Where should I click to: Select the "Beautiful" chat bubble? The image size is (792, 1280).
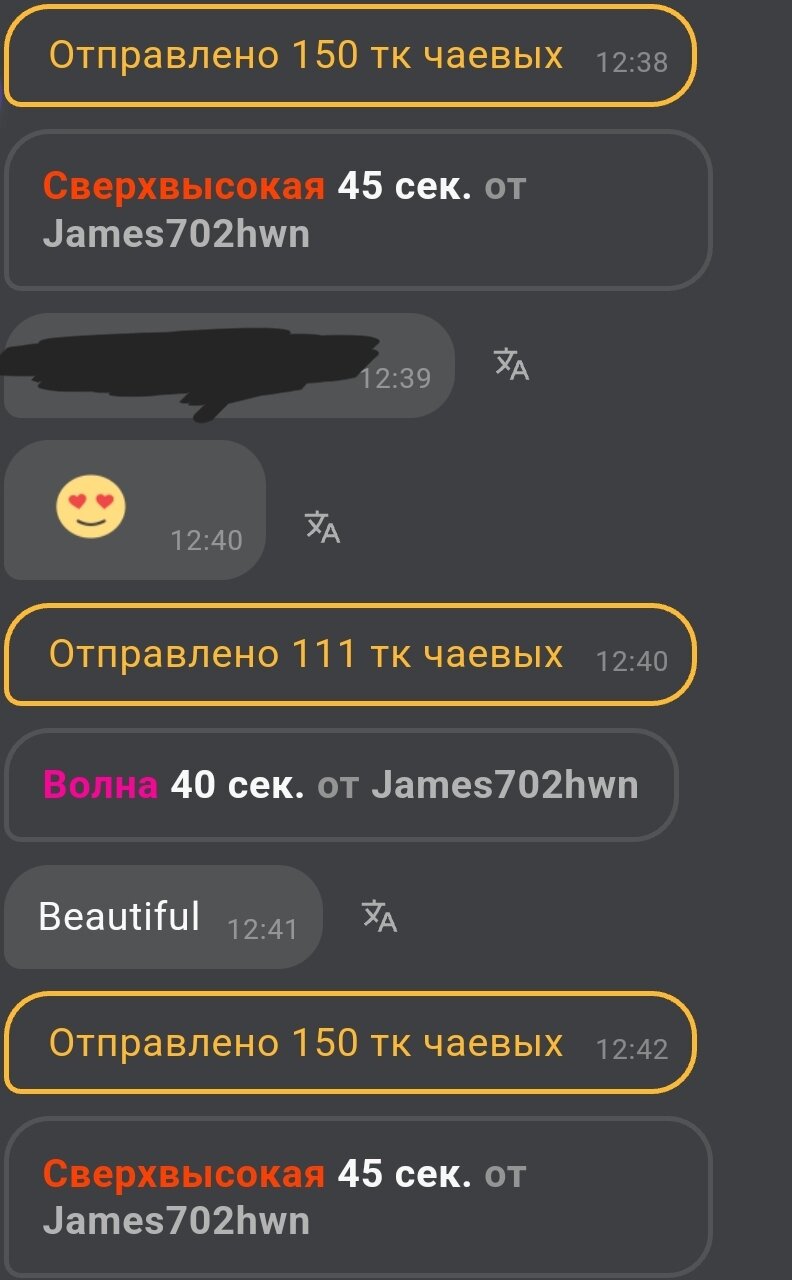tap(163, 917)
